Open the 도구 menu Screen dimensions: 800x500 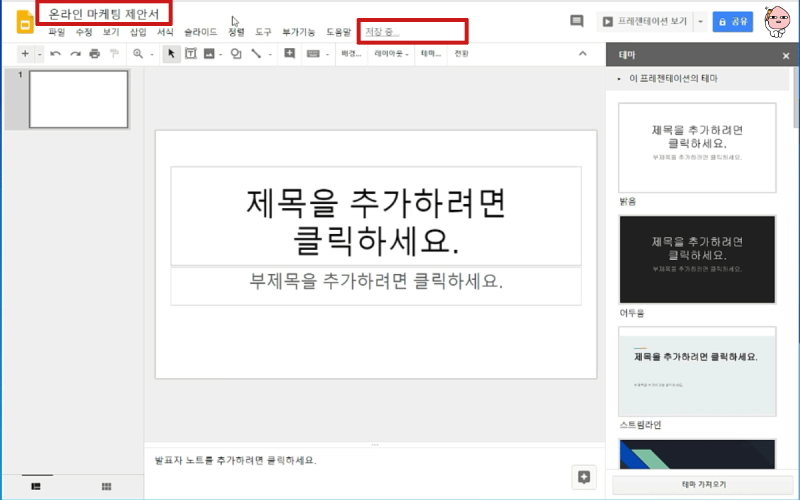pyautogui.click(x=263, y=32)
